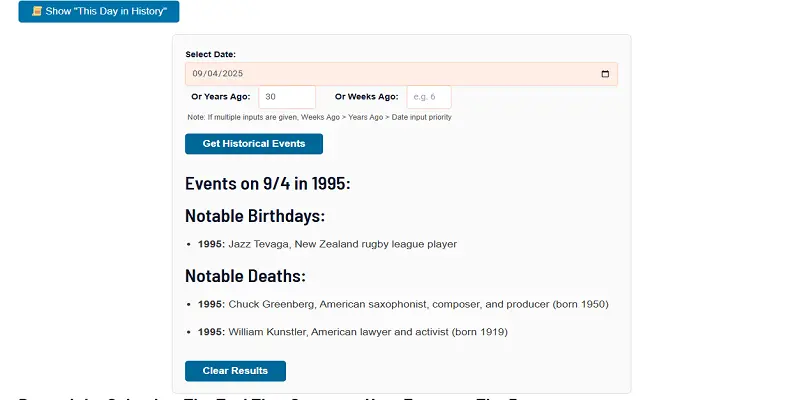Click the Jazz Tevaga birthday entry
The height and width of the screenshot is (400, 800).
(327, 244)
